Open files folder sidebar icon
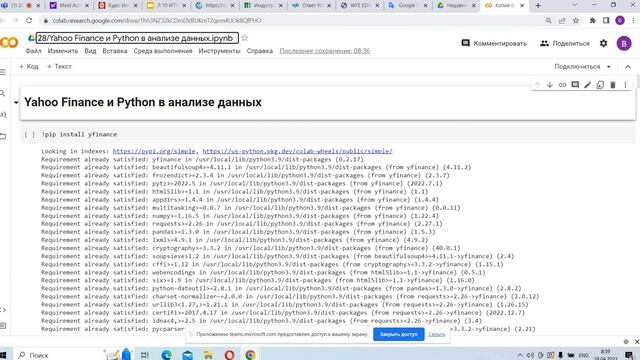Viewport: 640px width, 360px height. click(x=3, y=136)
